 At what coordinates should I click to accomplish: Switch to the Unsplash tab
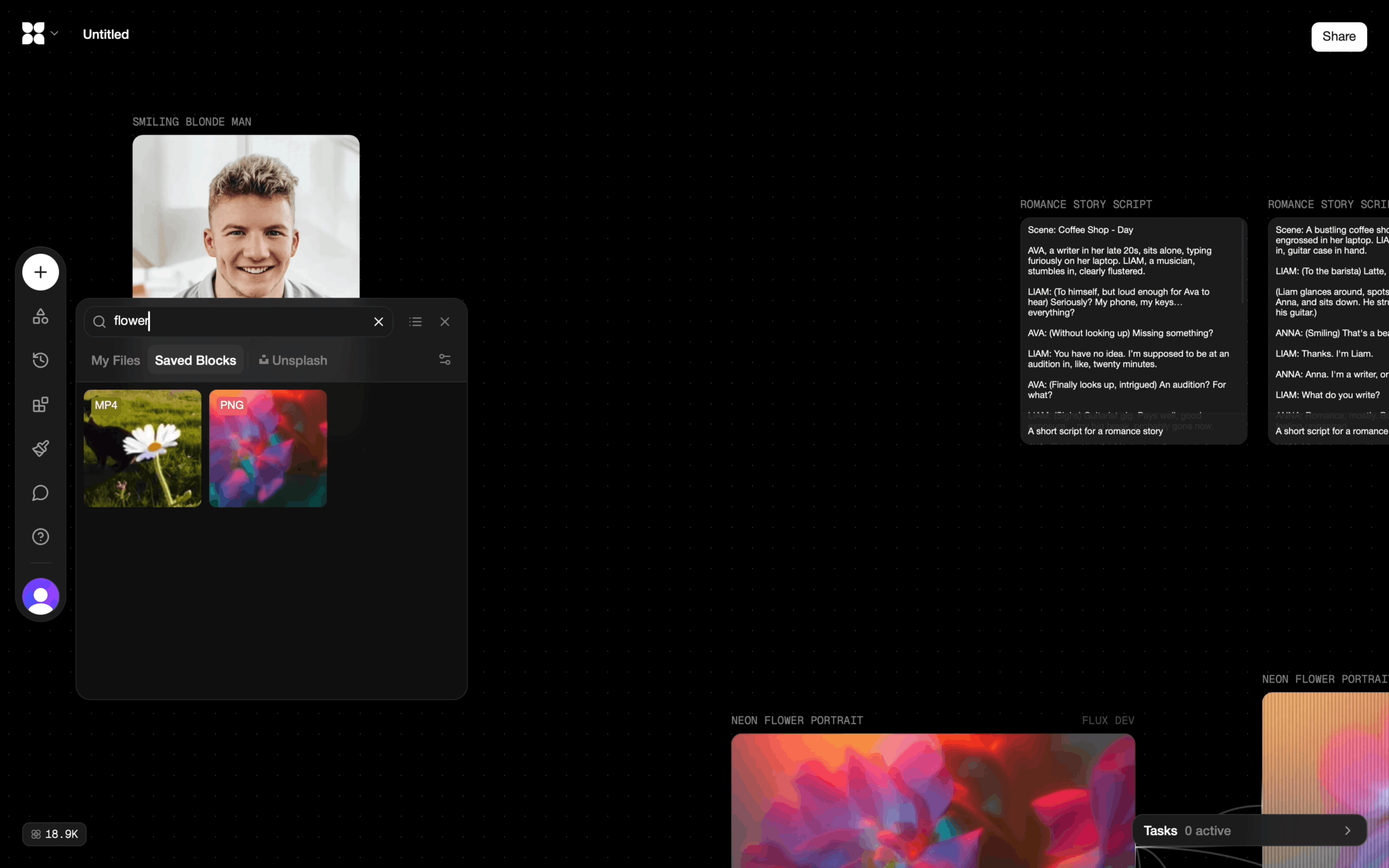coord(294,361)
